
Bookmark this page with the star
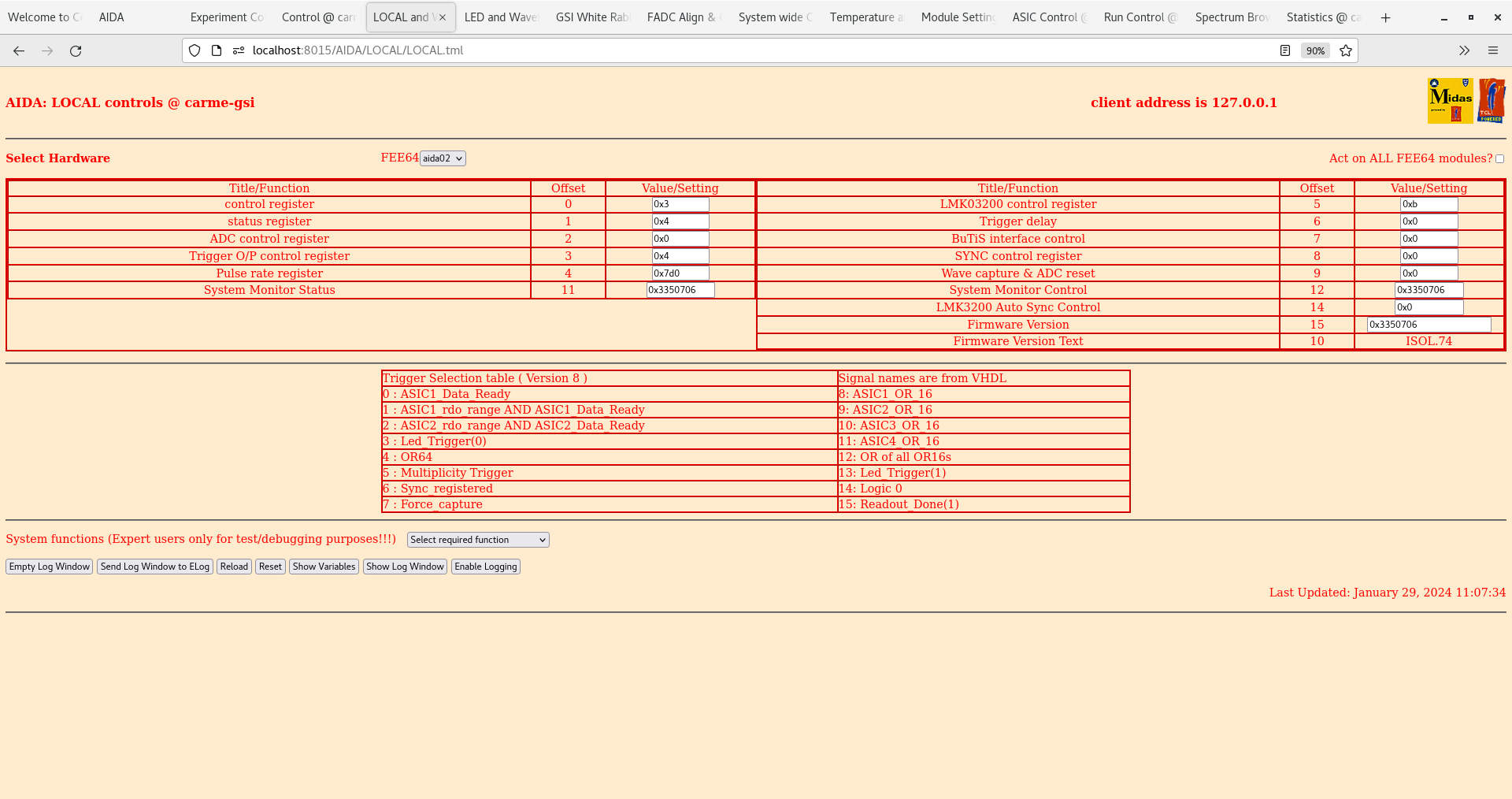1345,50
